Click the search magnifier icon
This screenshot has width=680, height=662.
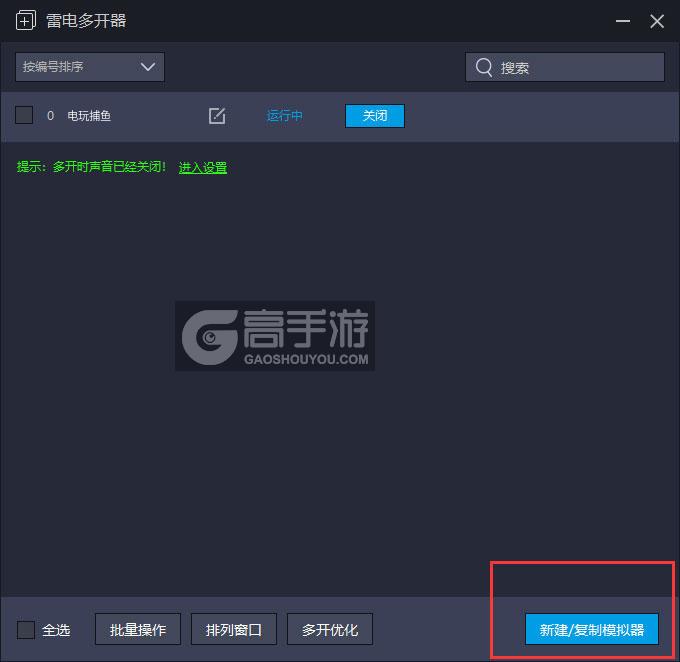(484, 67)
